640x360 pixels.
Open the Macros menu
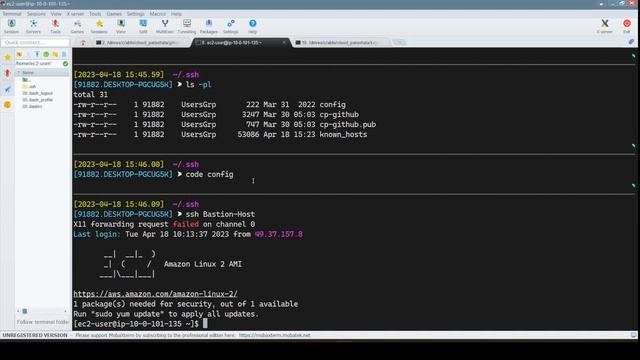158,14
